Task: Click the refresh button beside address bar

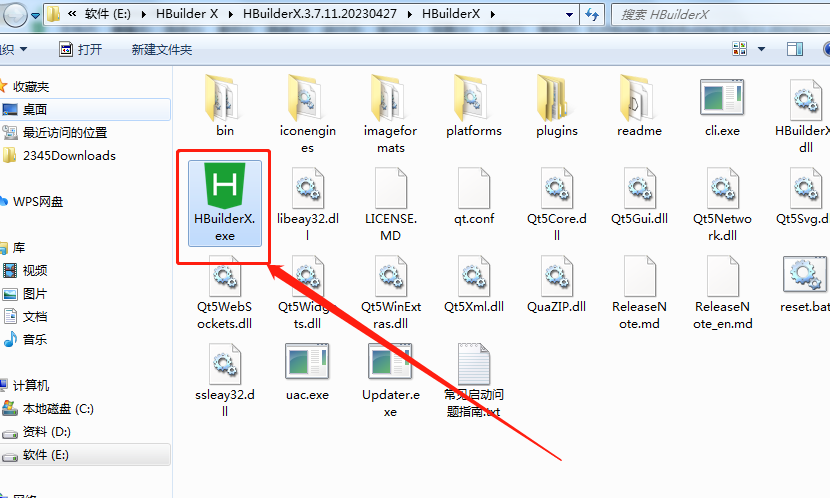Action: [592, 14]
